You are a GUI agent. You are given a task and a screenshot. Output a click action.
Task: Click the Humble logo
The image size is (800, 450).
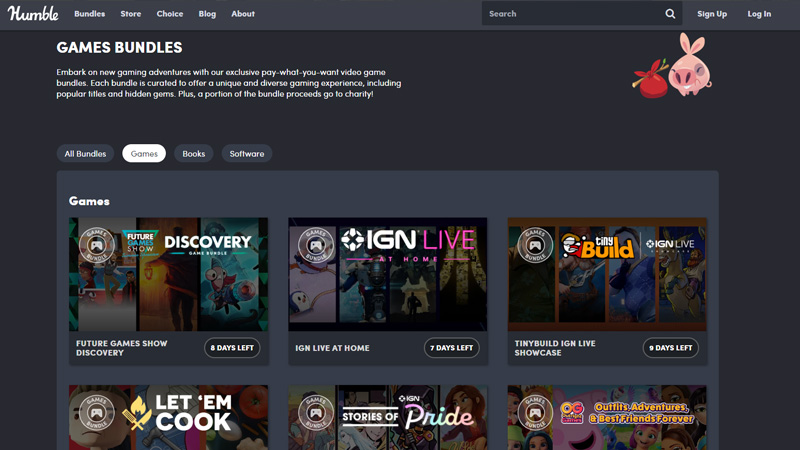pyautogui.click(x=33, y=14)
